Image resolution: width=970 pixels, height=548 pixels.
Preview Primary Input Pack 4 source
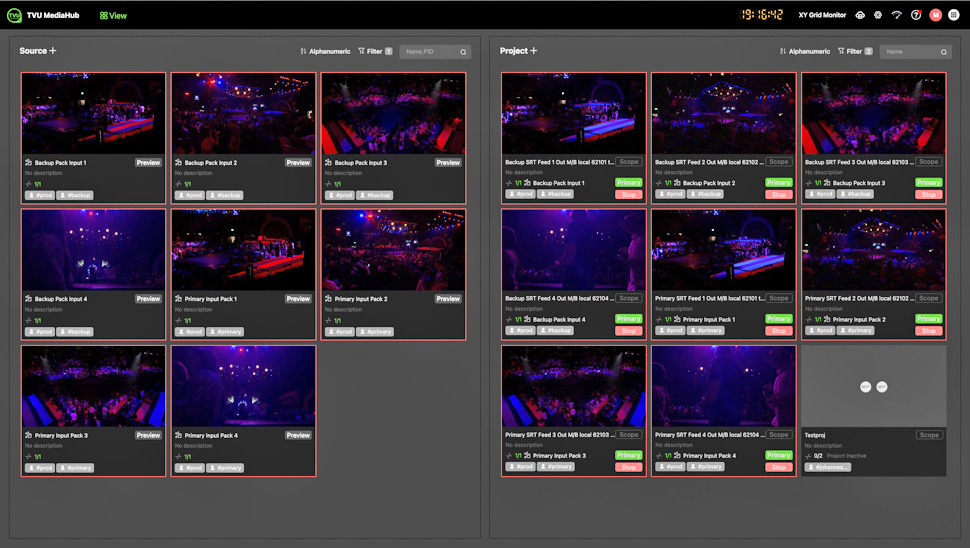[x=298, y=435]
